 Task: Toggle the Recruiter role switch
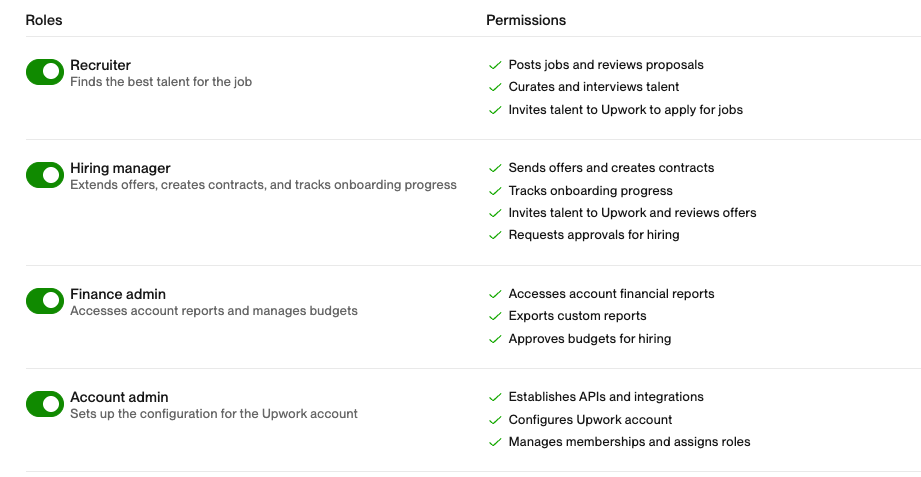(45, 72)
